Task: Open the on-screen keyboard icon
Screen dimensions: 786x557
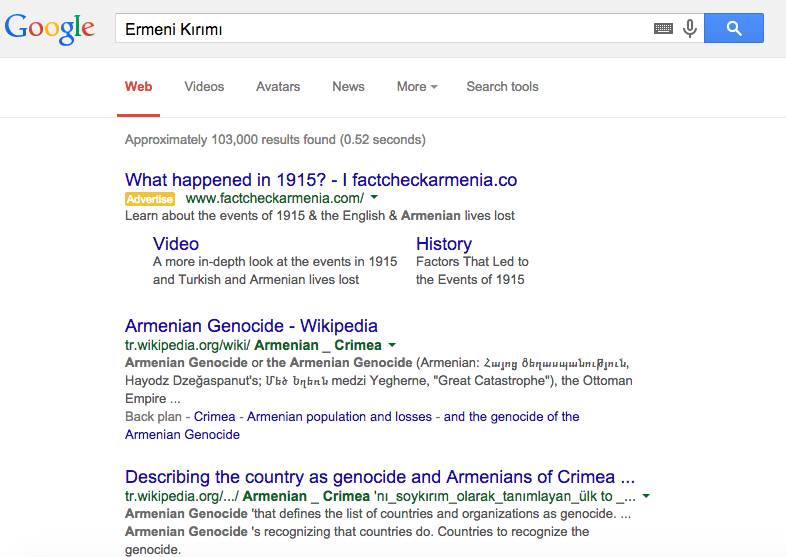Action: pyautogui.click(x=663, y=29)
